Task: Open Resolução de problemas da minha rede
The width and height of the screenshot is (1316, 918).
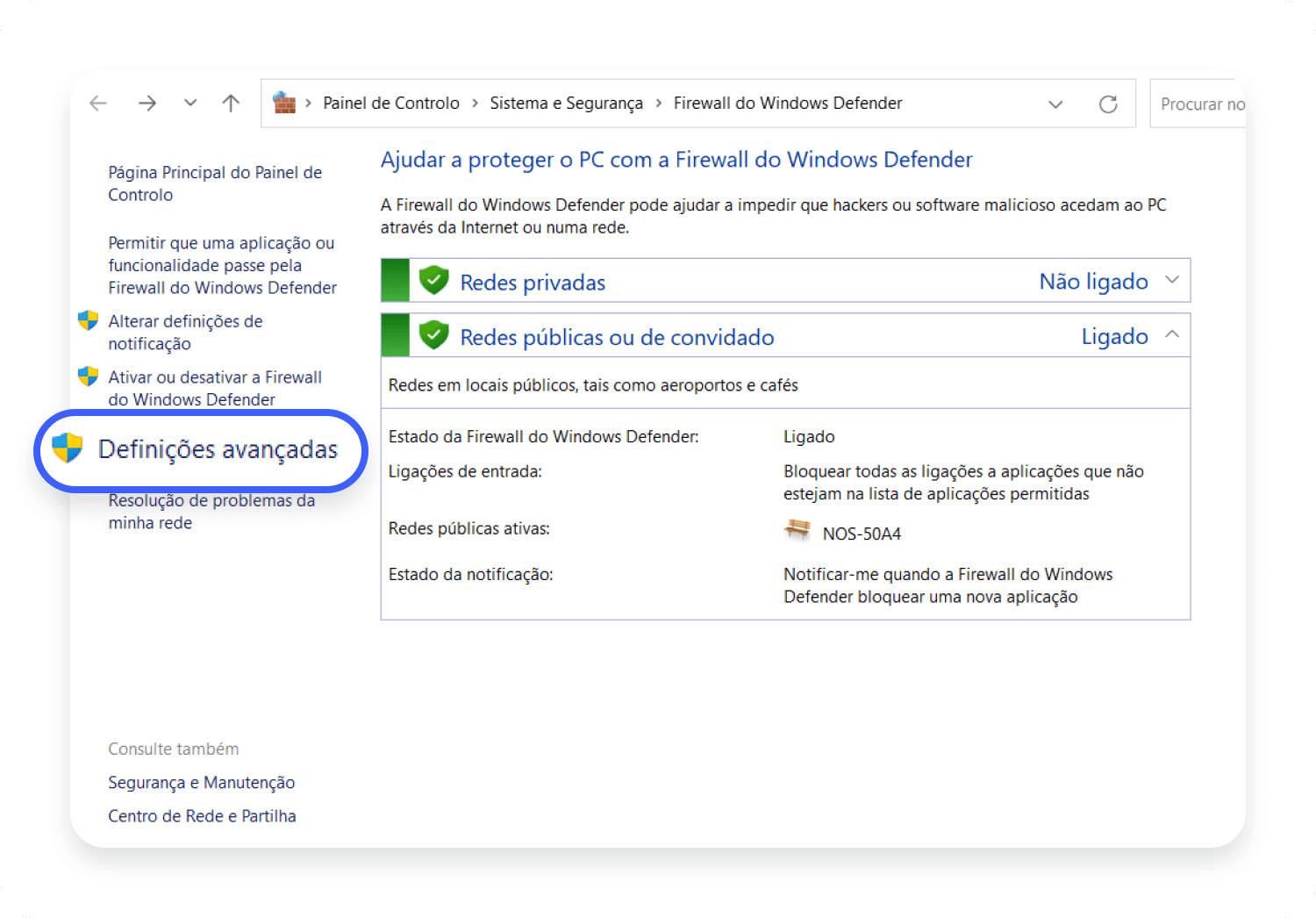Action: pyautogui.click(x=211, y=512)
